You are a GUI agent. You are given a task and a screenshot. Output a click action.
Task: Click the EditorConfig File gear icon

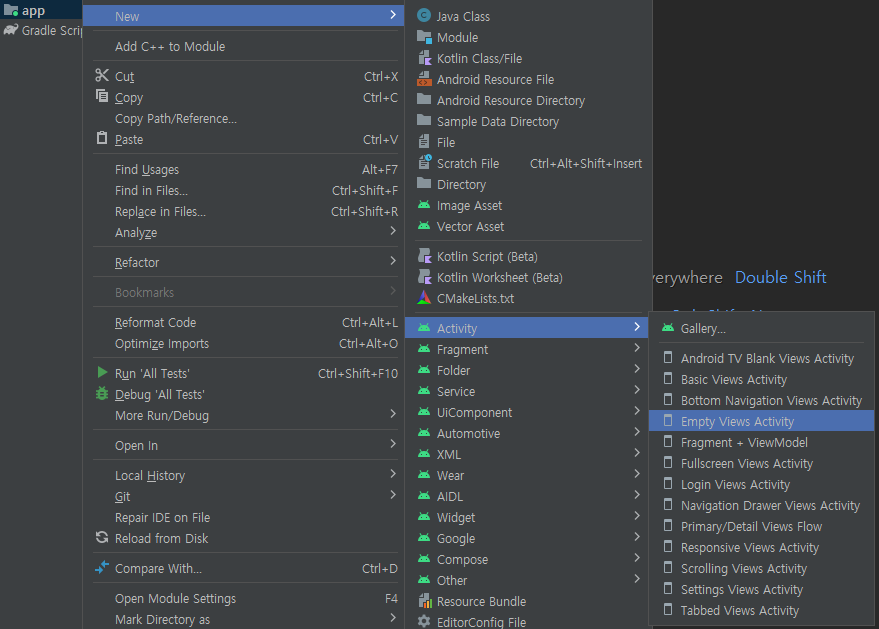(424, 622)
